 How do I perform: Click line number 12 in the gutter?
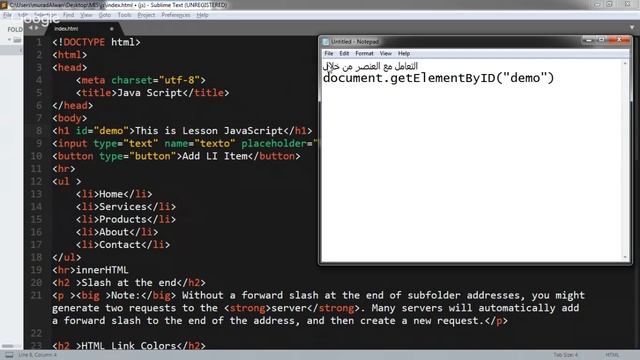click(x=36, y=181)
